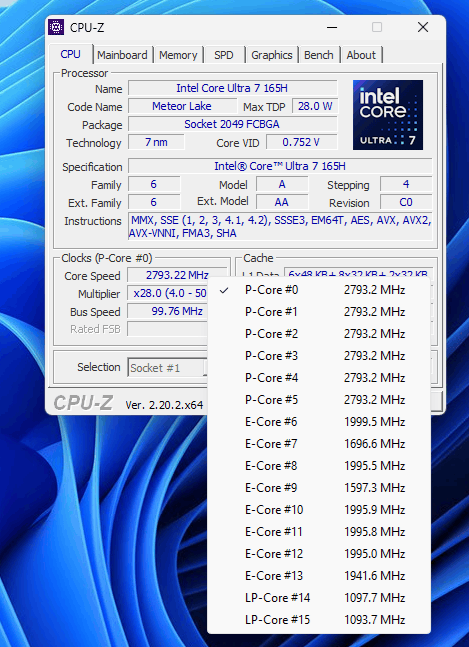
Task: Open the Graphics tab
Action: click(x=272, y=55)
